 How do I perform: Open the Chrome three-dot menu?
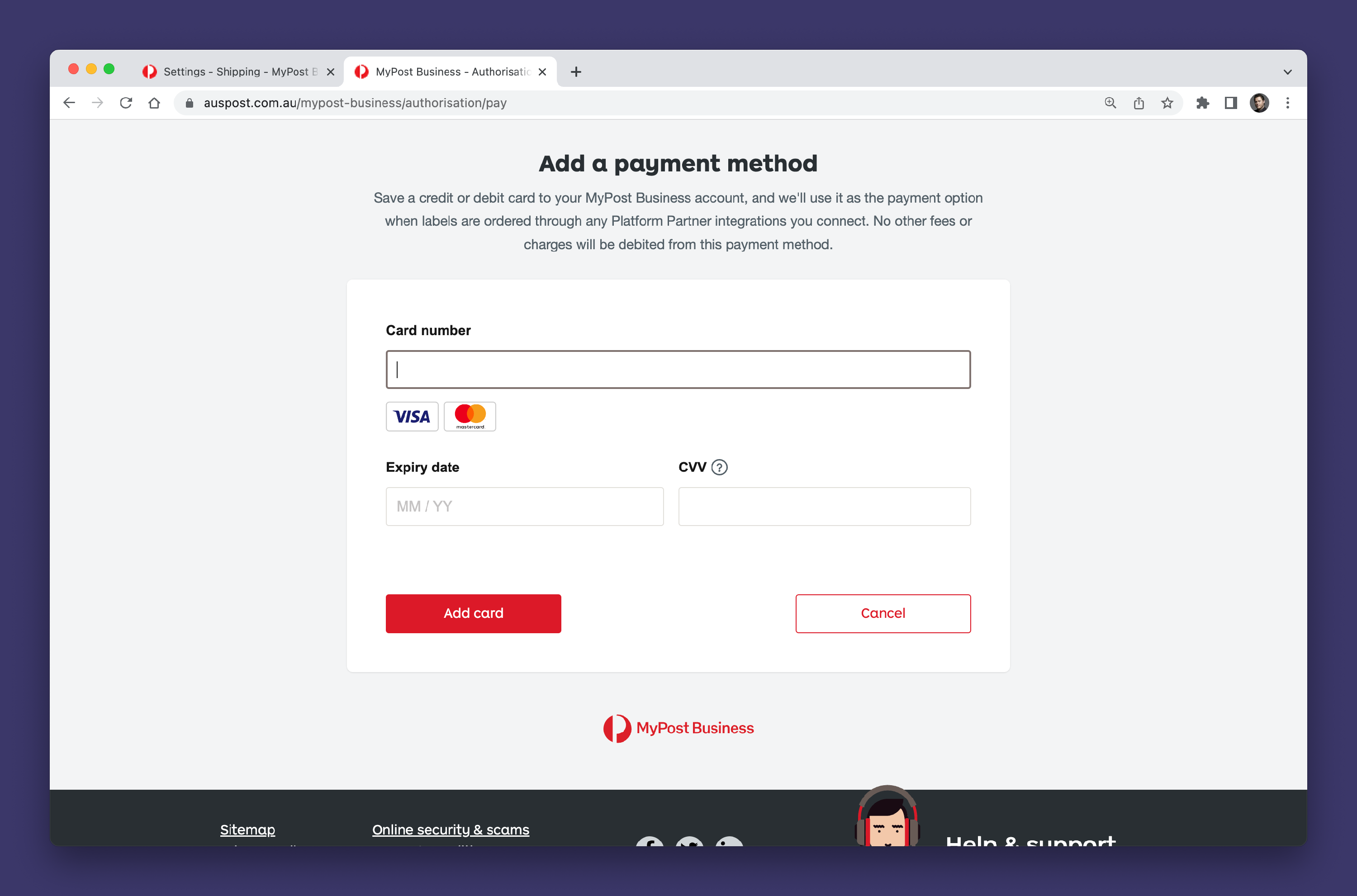pyautogui.click(x=1287, y=103)
